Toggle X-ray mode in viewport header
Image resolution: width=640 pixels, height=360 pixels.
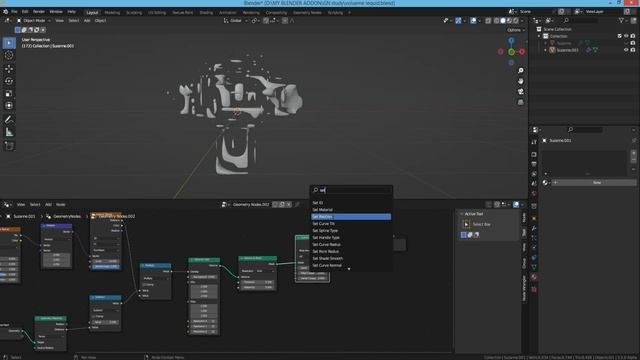[488, 21]
